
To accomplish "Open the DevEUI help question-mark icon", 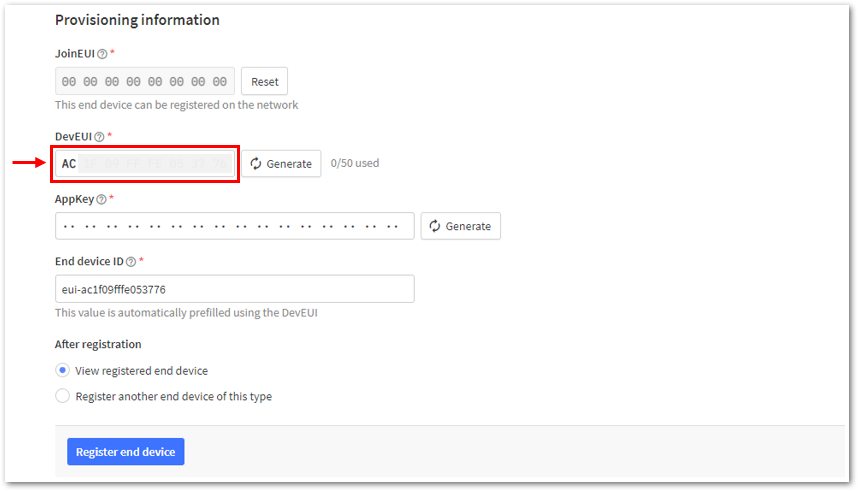I will point(99,137).
